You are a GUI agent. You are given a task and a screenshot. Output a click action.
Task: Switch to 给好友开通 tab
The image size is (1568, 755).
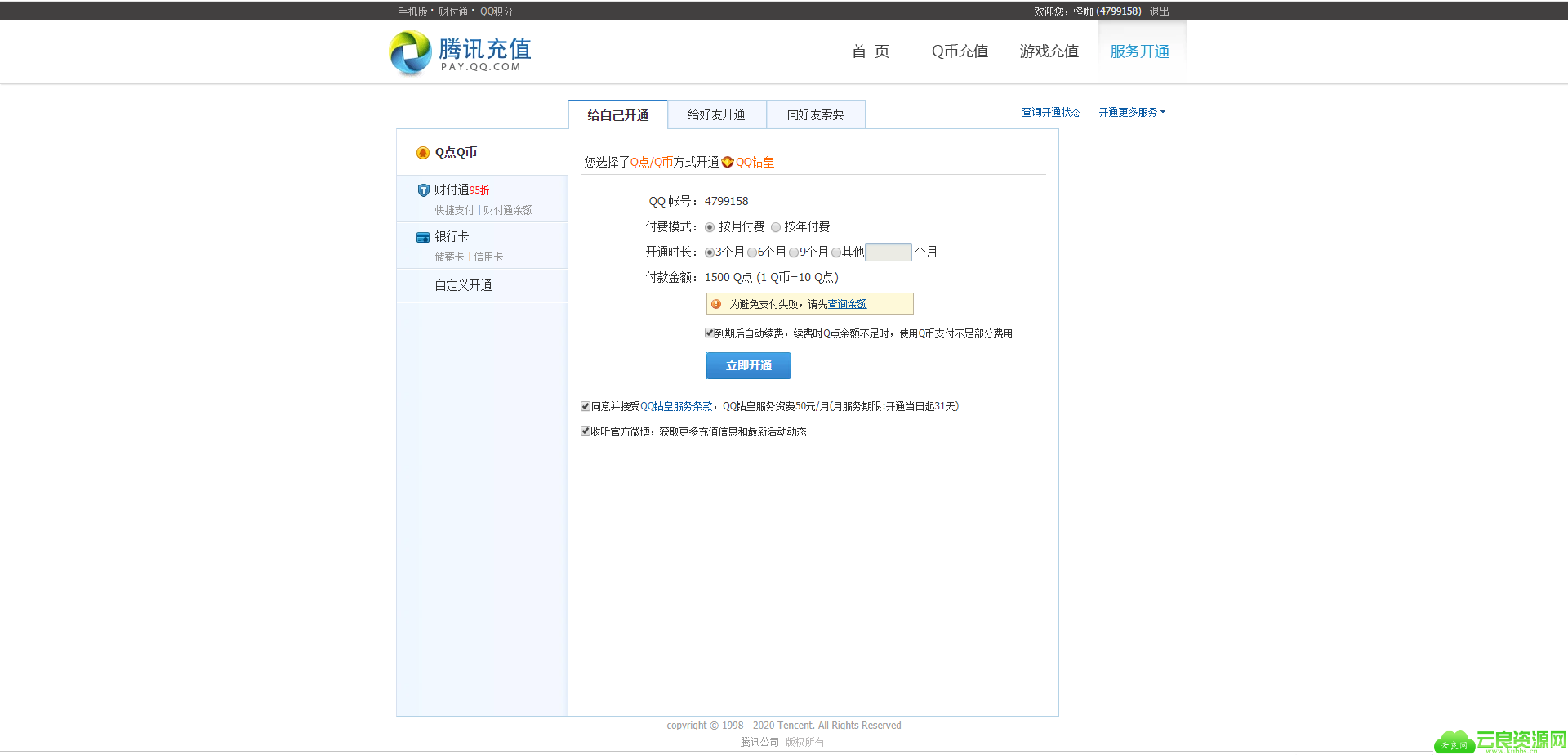[x=717, y=114]
